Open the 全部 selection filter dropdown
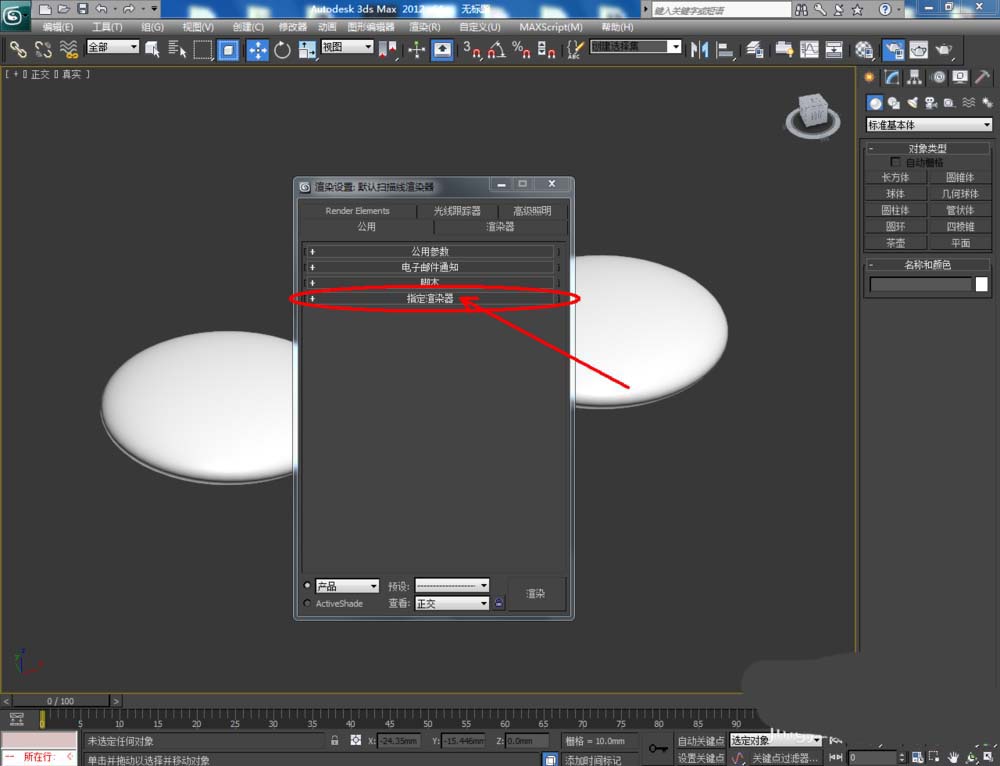 (113, 47)
